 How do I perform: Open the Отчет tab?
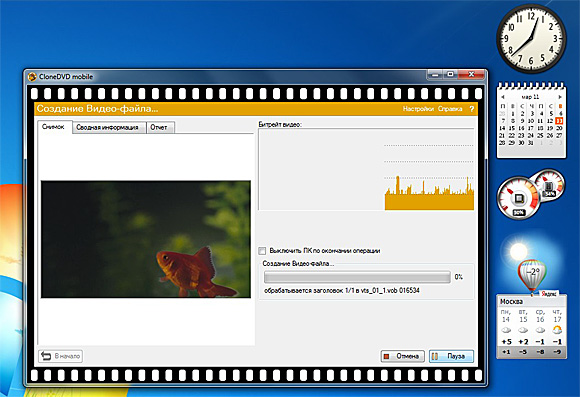[x=159, y=127]
